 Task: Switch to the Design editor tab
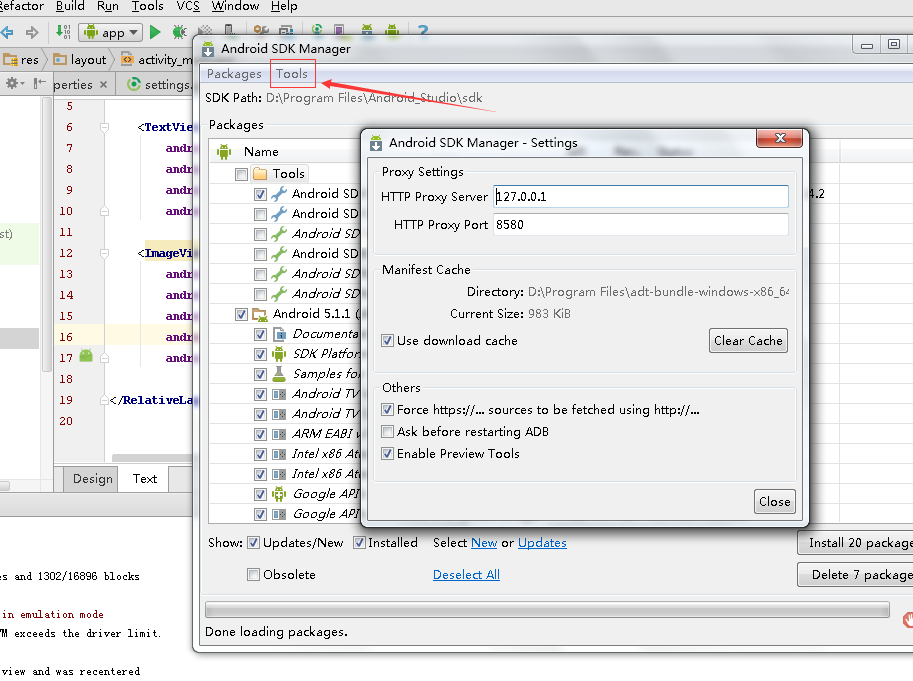tap(92, 479)
